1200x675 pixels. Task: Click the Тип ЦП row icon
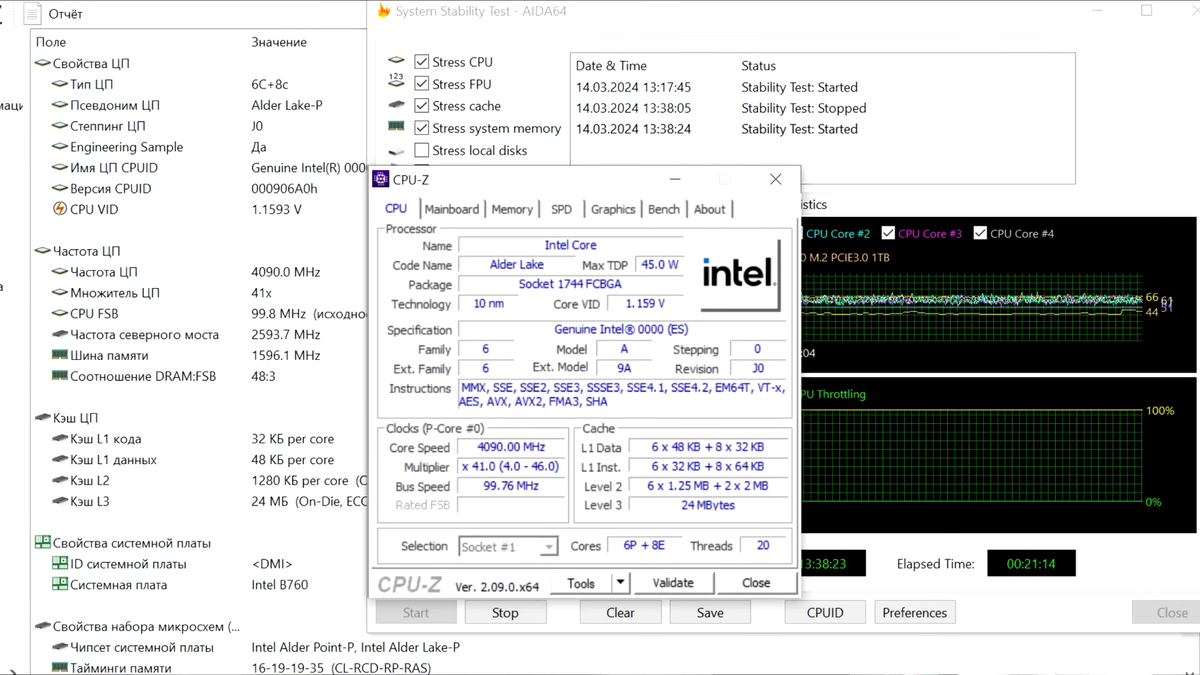59,84
